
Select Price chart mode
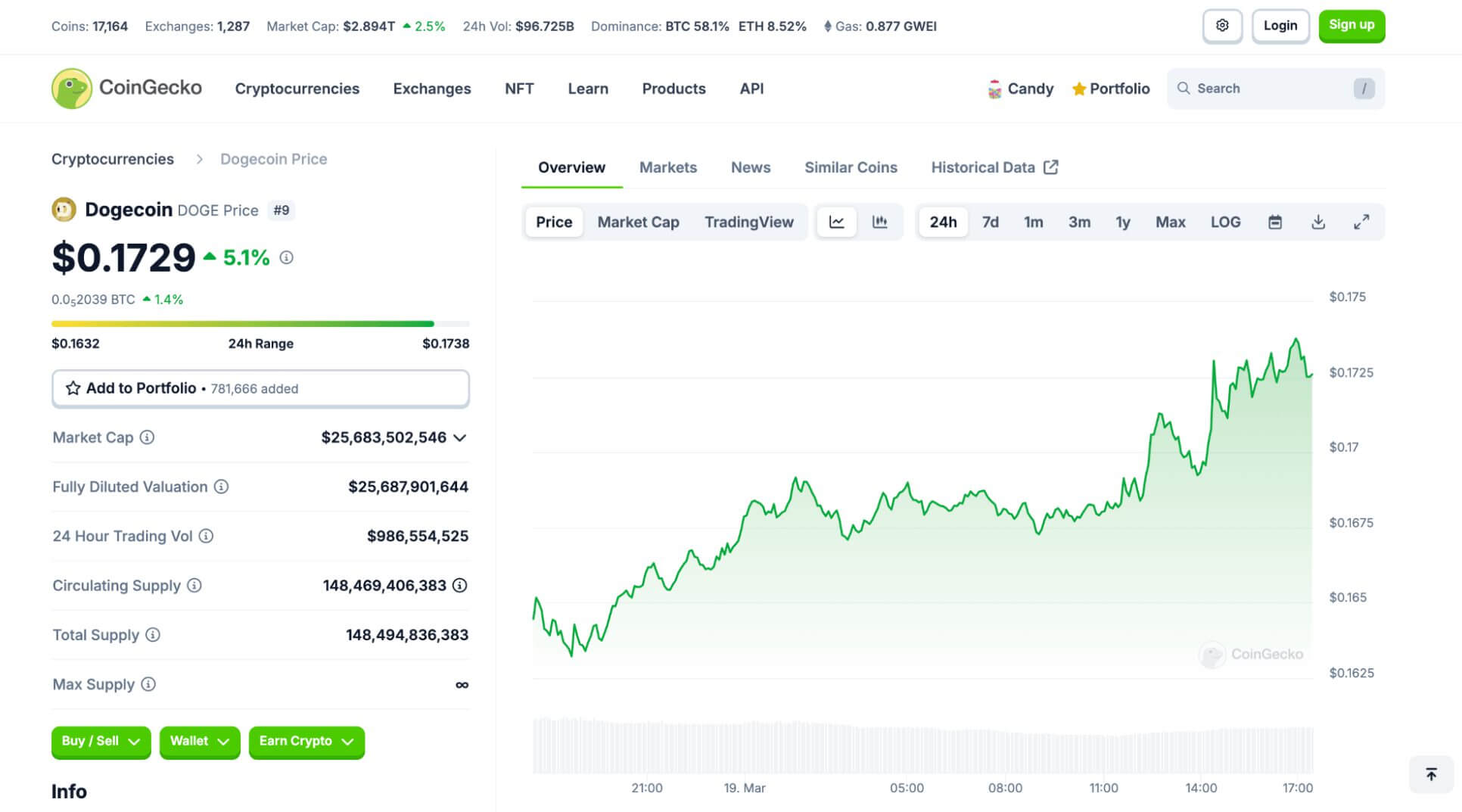click(554, 222)
